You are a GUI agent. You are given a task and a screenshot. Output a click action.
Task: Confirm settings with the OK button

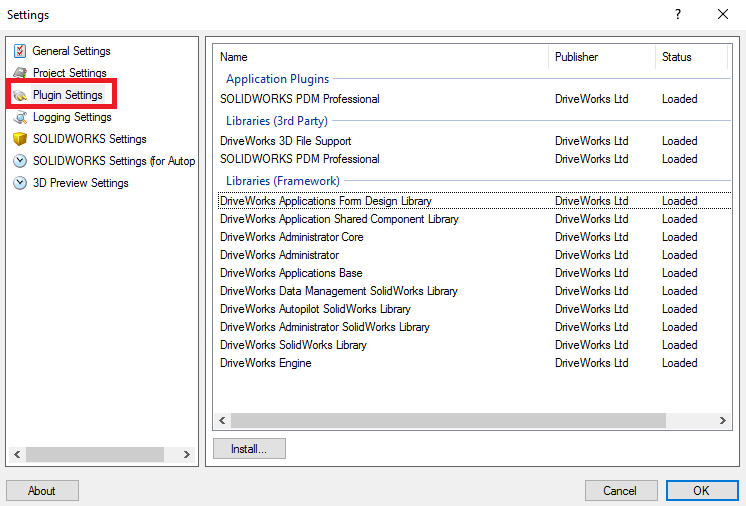pyautogui.click(x=702, y=490)
